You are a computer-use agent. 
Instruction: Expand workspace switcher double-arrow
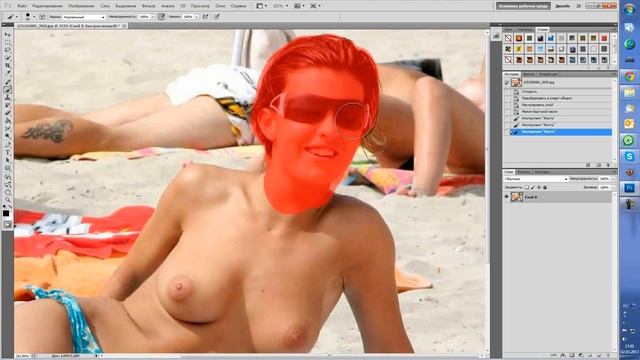click(x=578, y=6)
